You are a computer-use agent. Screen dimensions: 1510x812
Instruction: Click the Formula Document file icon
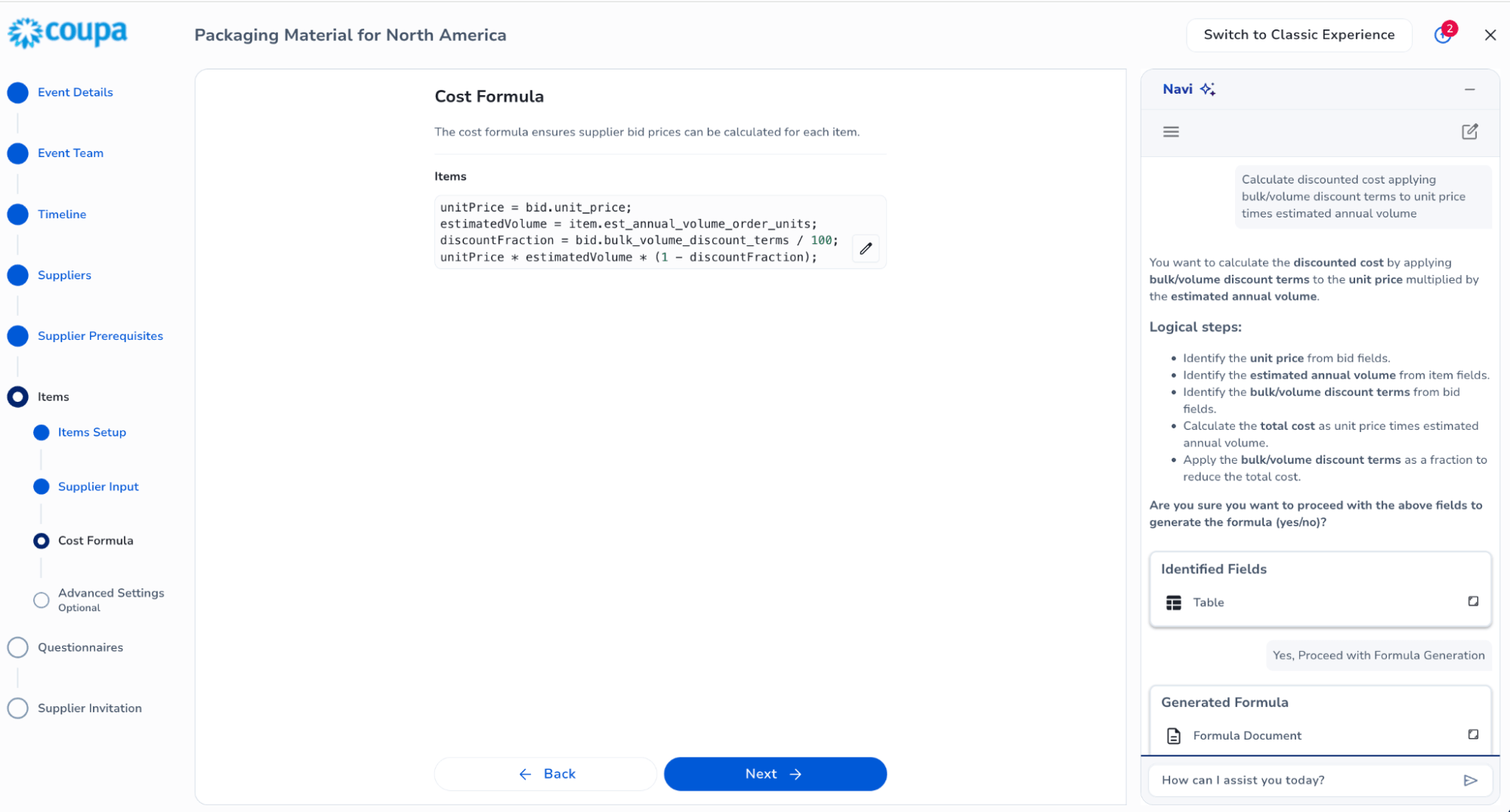(1173, 736)
